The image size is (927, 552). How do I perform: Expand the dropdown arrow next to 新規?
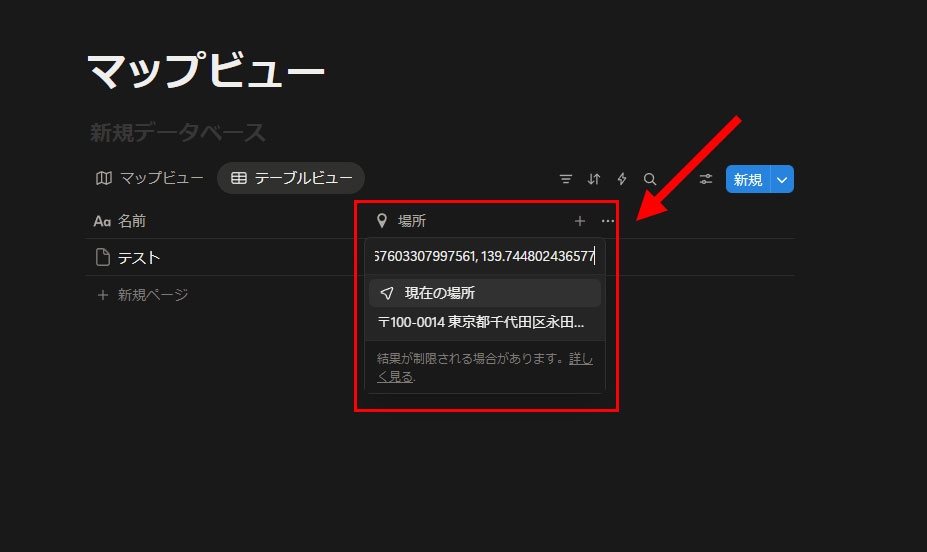[782, 180]
